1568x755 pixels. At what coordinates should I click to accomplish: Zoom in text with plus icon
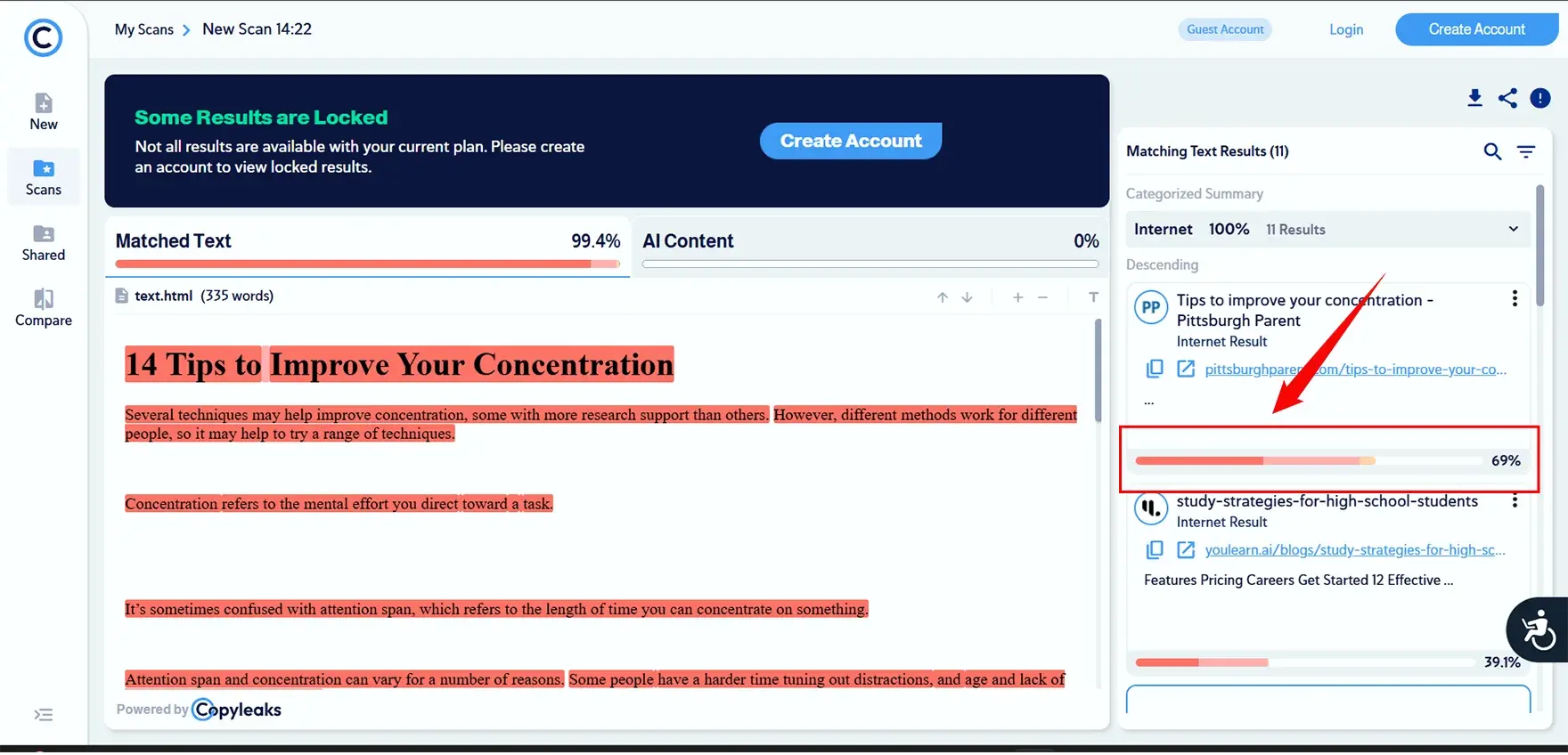pyautogui.click(x=1017, y=297)
